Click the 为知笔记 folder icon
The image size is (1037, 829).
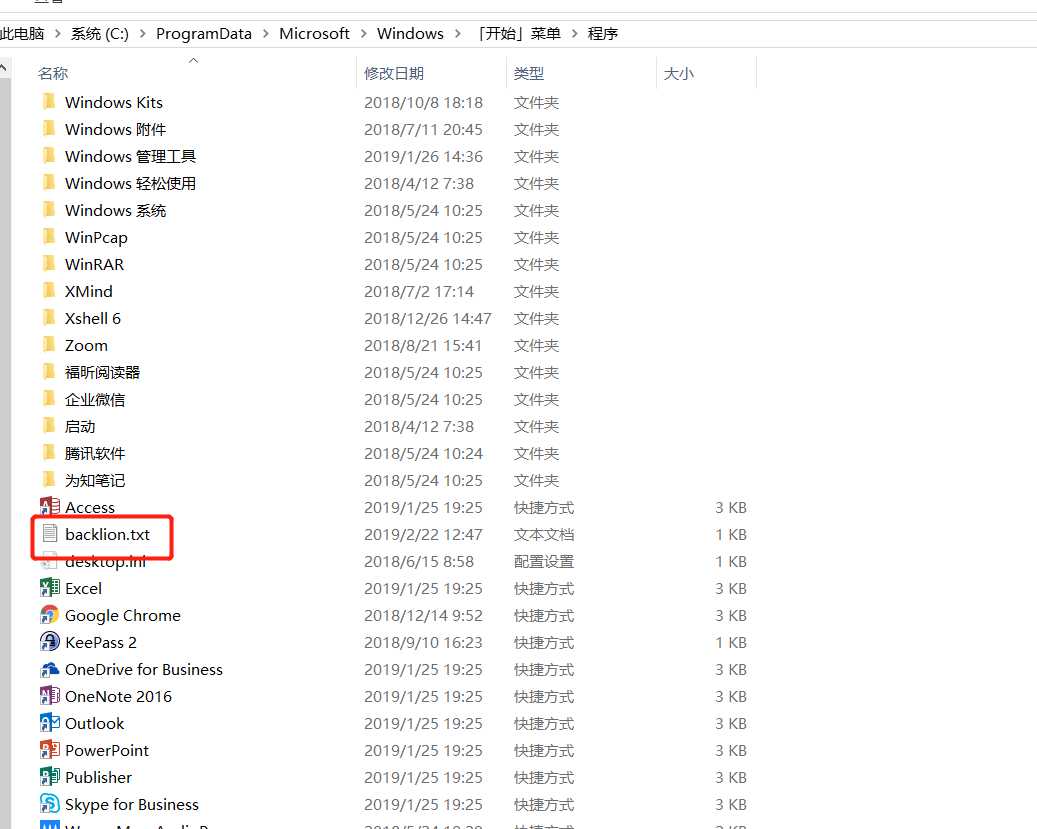point(49,480)
